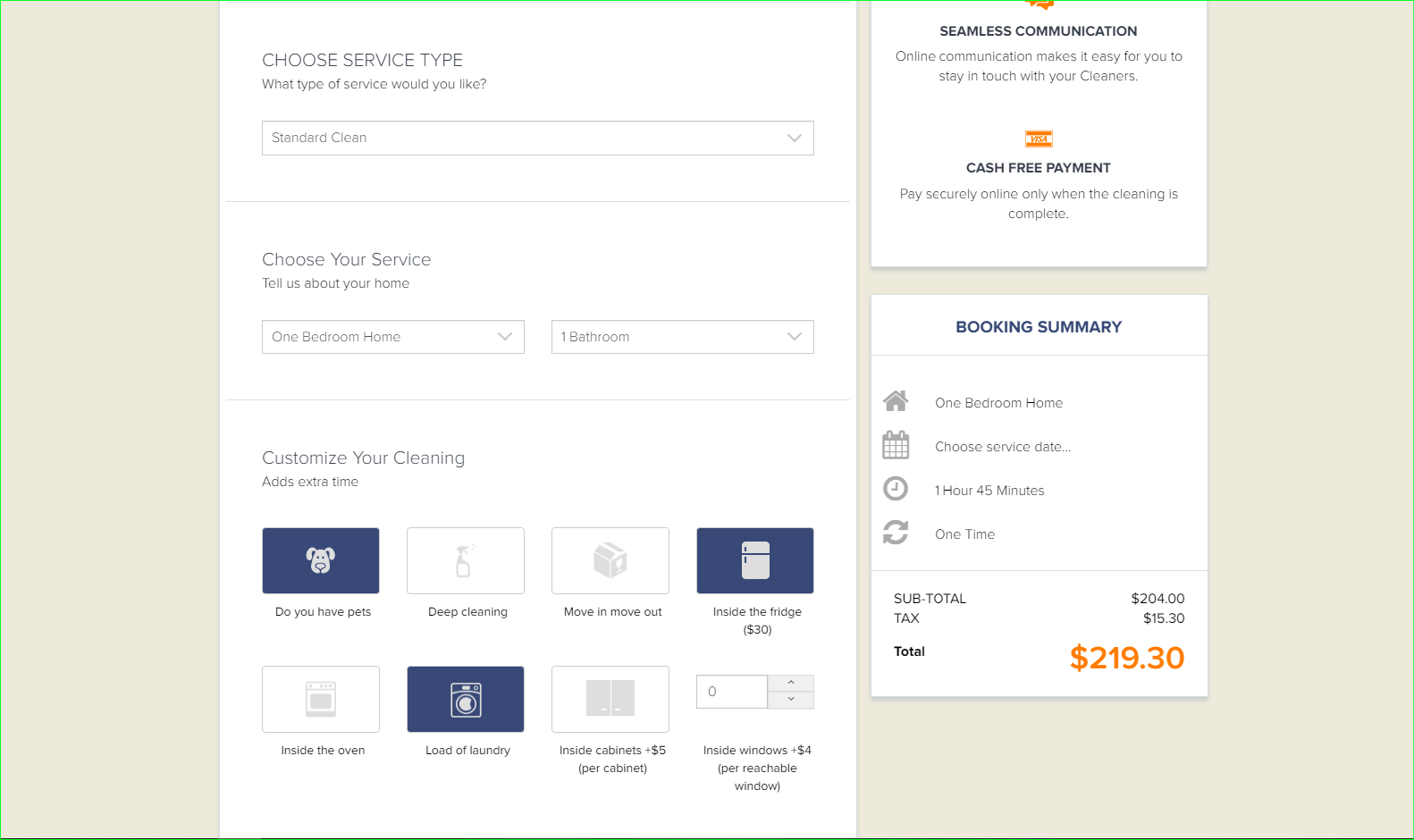Click the BOOKING SUMMARY heading
1414x840 pixels.
click(1039, 327)
